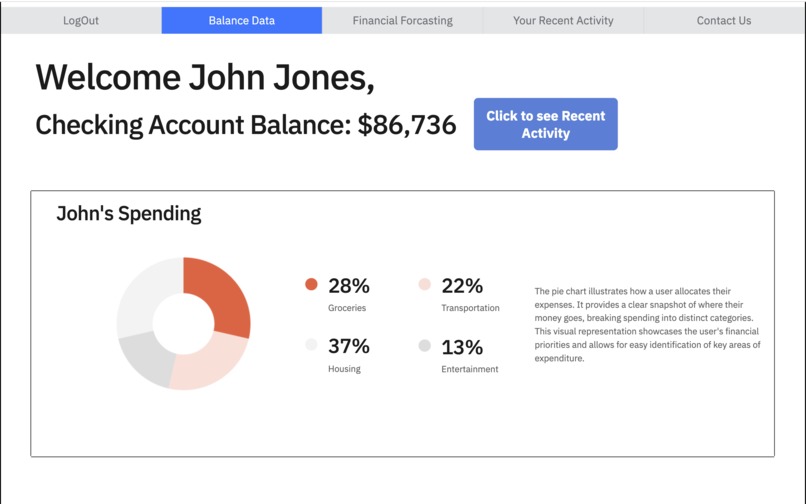The height and width of the screenshot is (504, 806).
Task: Click the light pink Transportation donut slice
Action: point(211,366)
